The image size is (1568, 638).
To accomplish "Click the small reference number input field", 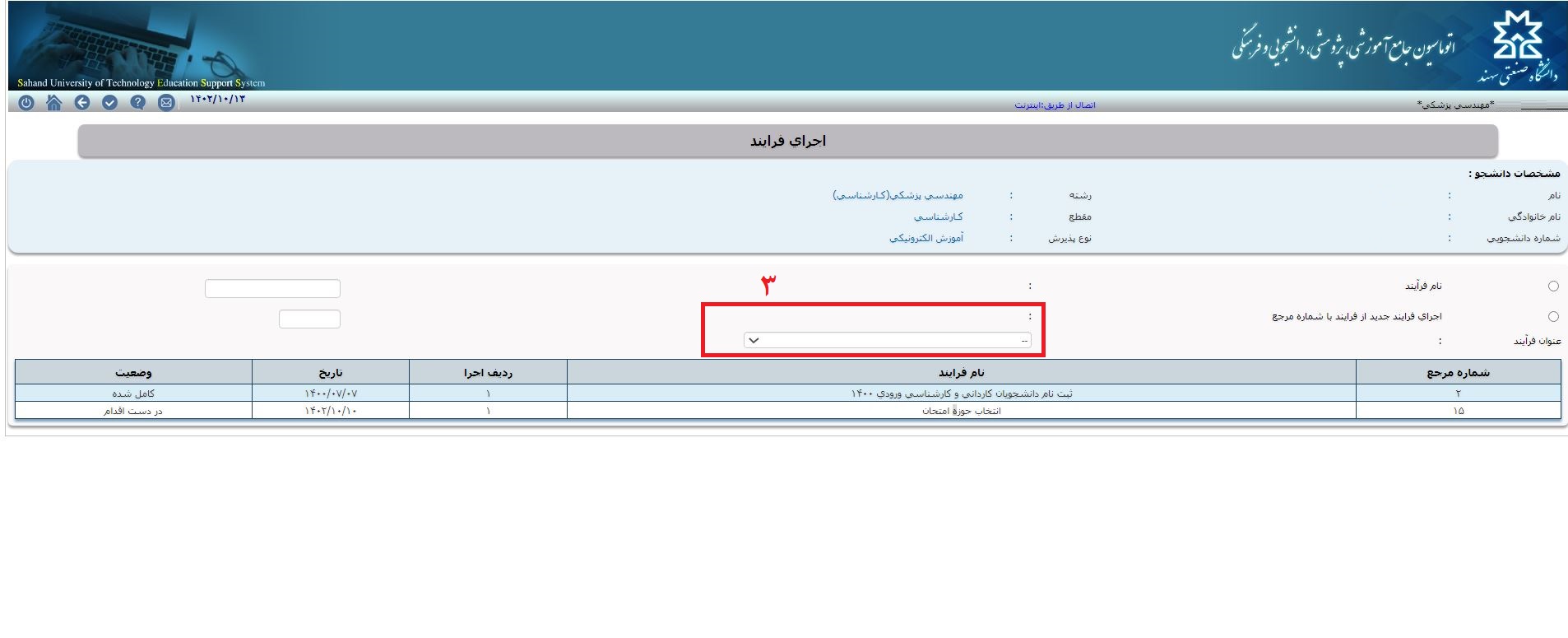I will [x=309, y=319].
